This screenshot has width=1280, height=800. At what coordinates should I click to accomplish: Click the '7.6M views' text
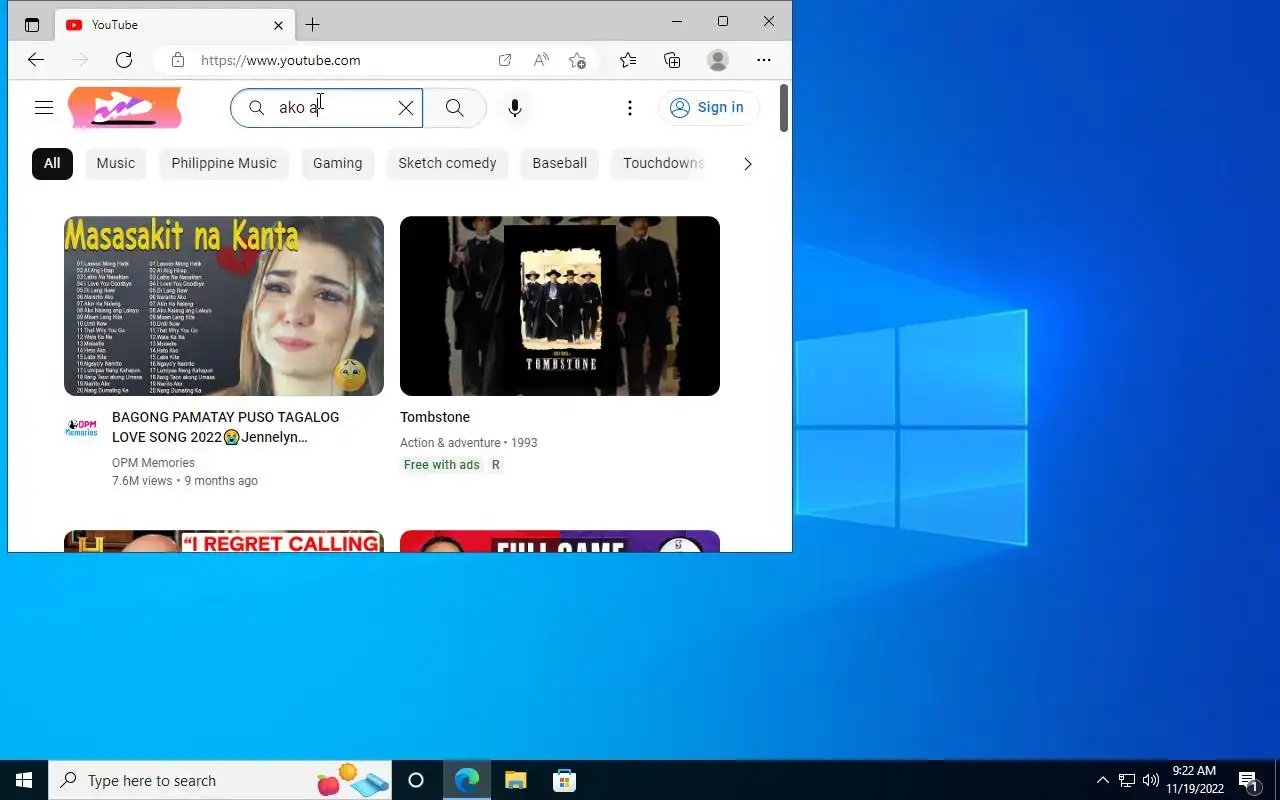(x=142, y=481)
